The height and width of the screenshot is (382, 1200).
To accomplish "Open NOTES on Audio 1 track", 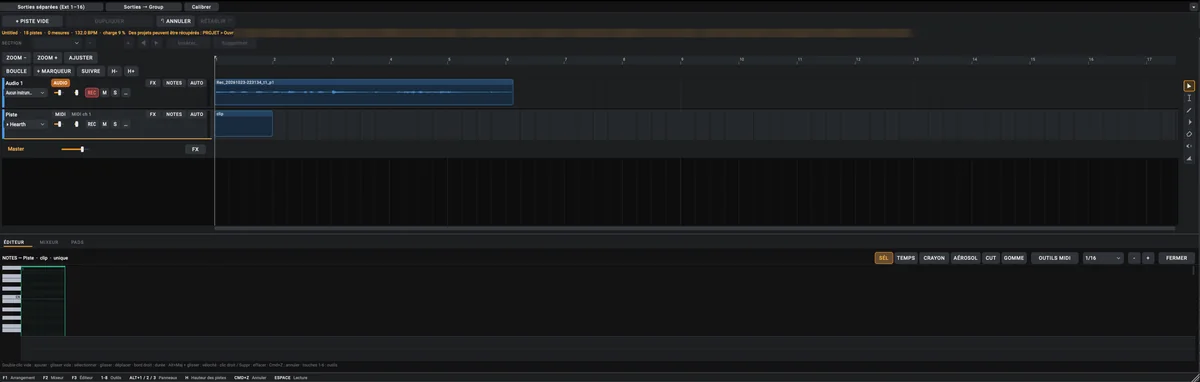I will pos(174,83).
